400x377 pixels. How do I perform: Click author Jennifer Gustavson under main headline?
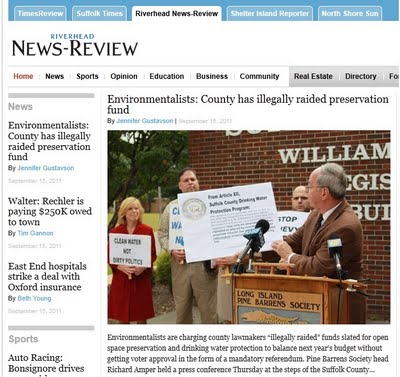coord(145,121)
